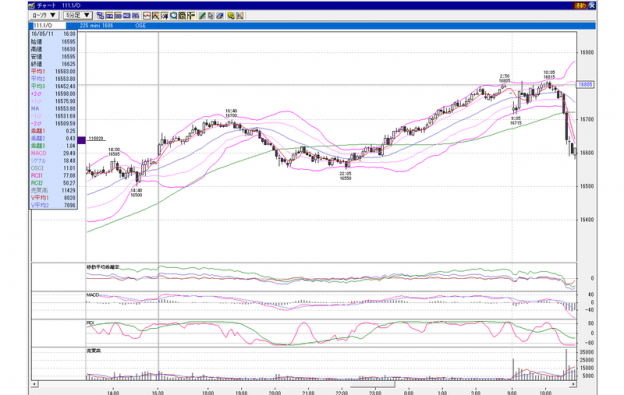The height and width of the screenshot is (395, 624).
Task: Click the 225 mini 1606 symbol header text
Action: (x=96, y=25)
